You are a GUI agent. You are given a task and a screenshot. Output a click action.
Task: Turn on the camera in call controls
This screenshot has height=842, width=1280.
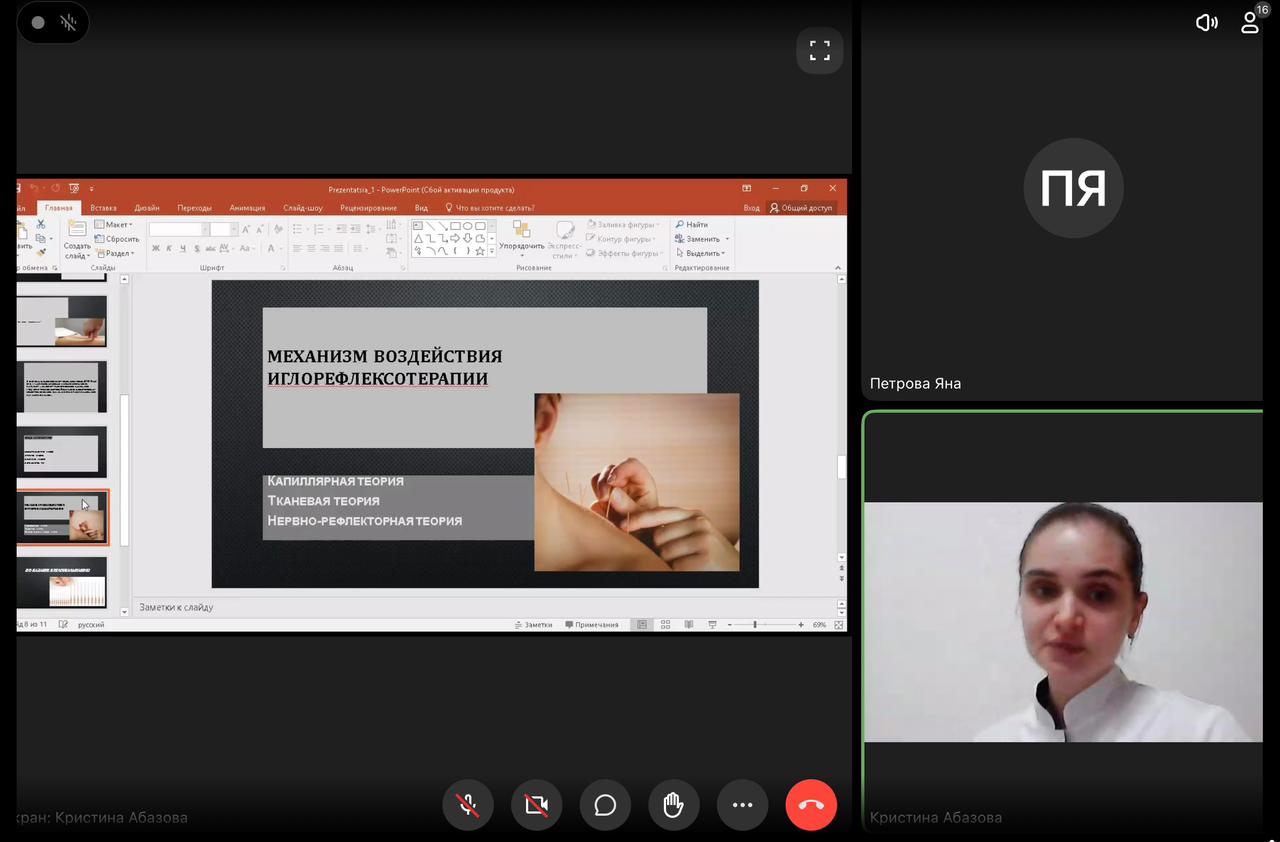[x=537, y=805]
